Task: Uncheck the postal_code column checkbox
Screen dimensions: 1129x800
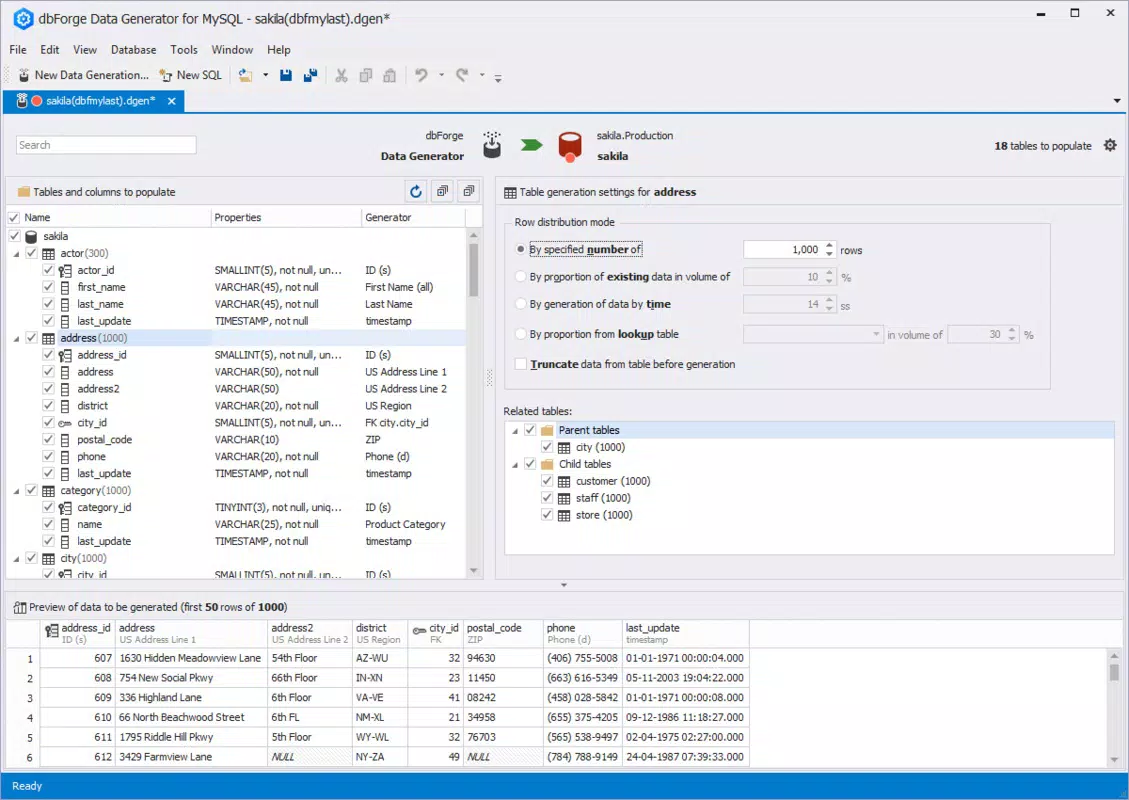Action: 48,439
